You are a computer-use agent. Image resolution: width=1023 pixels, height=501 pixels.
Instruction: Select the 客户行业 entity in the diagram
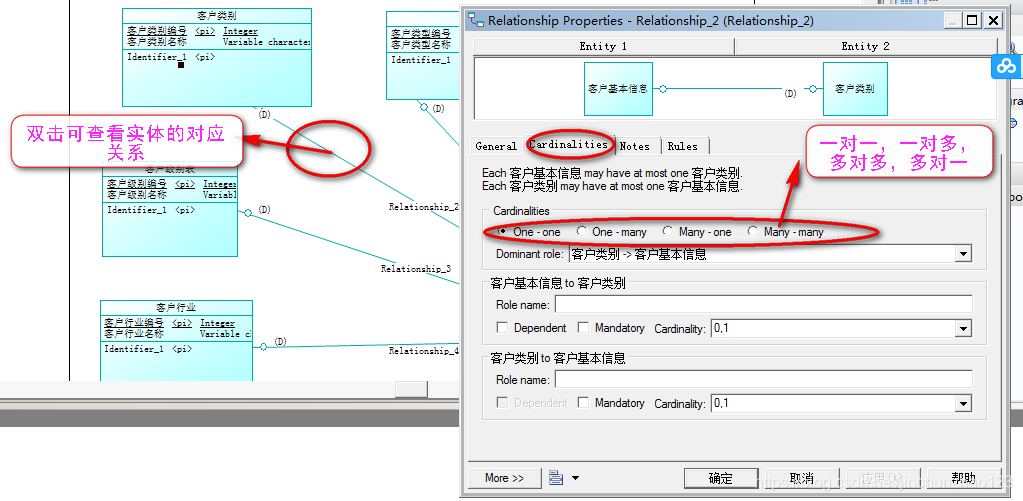click(176, 341)
